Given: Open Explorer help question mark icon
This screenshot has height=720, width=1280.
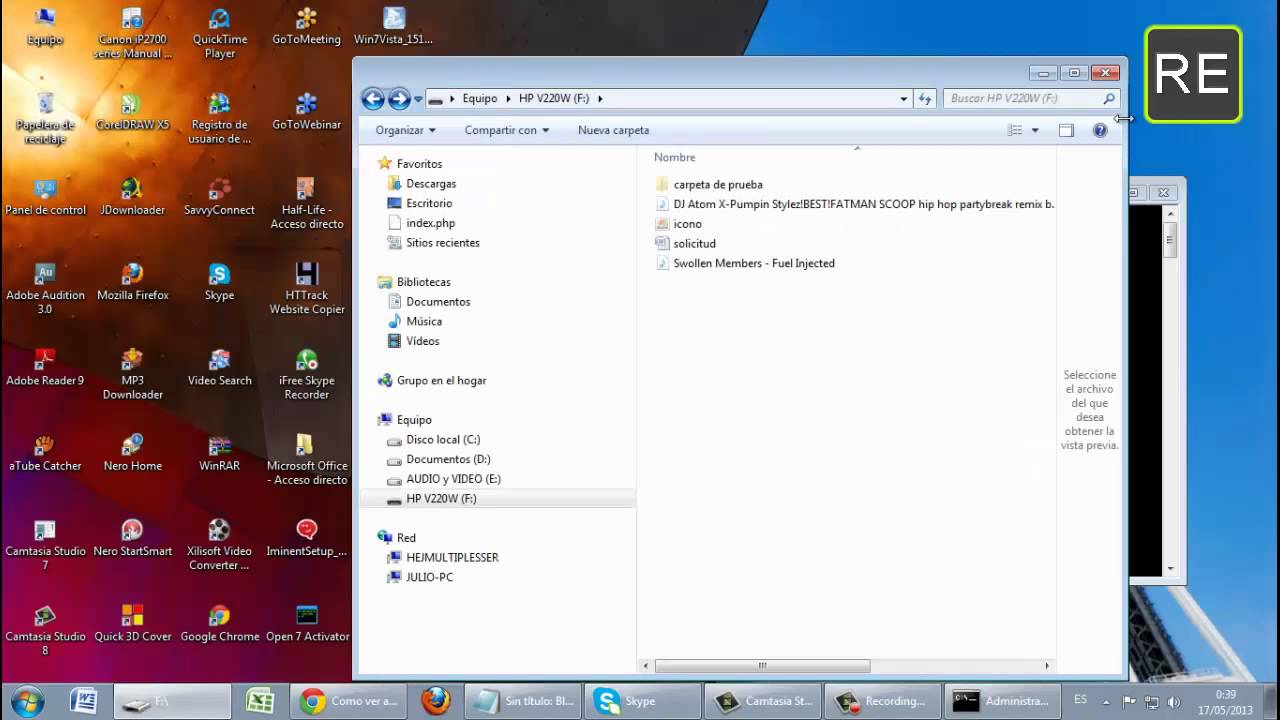Looking at the screenshot, I should [x=1100, y=130].
